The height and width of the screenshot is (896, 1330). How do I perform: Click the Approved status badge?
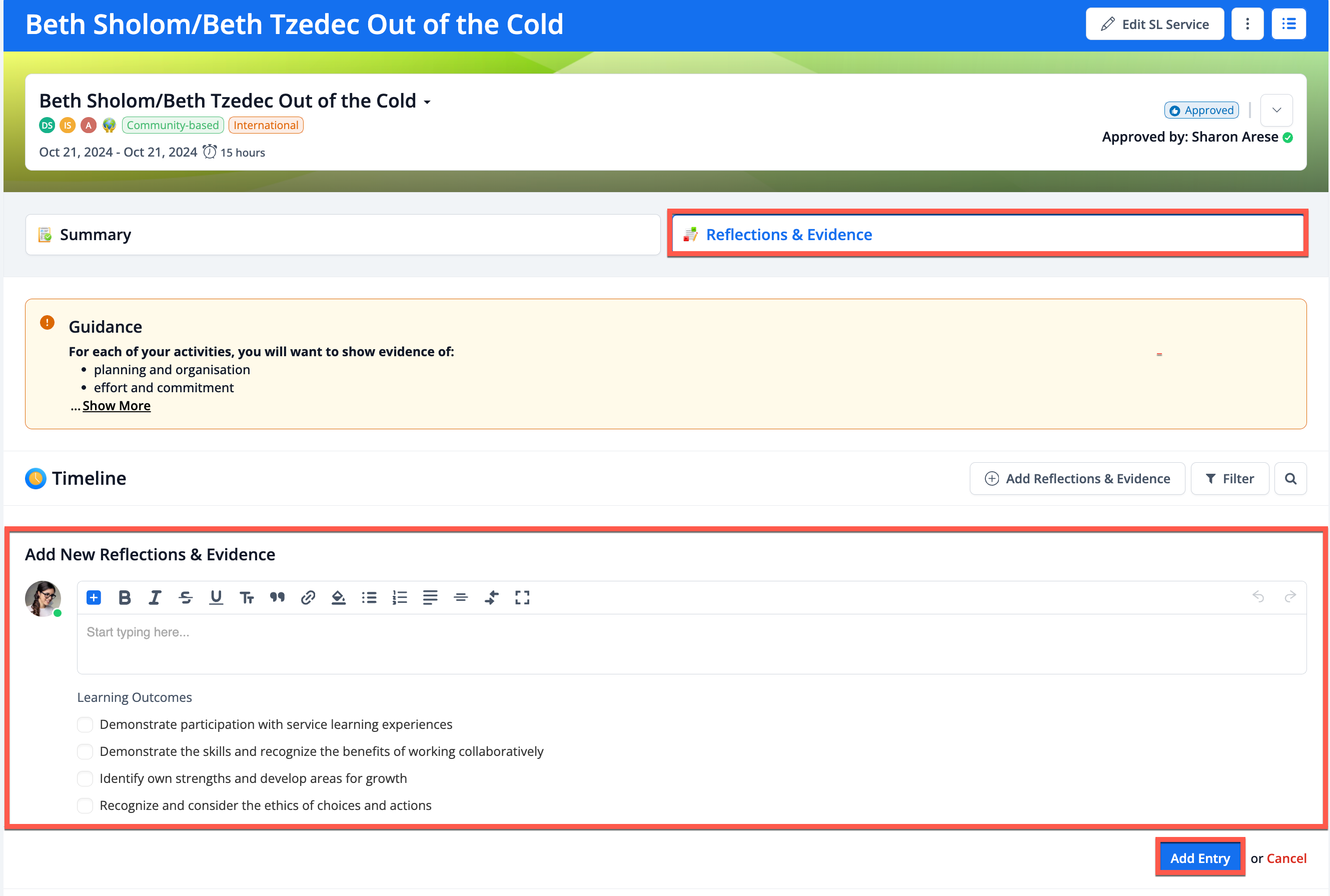(1201, 110)
